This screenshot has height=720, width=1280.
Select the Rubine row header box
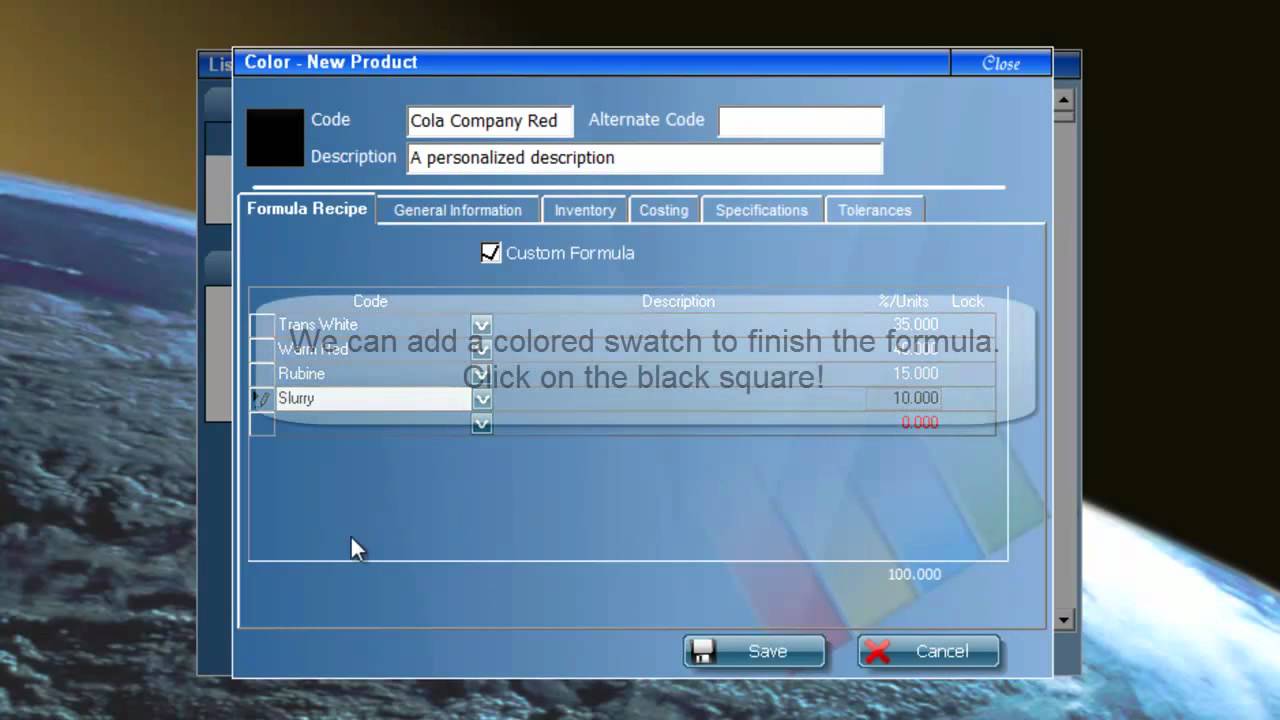click(x=262, y=374)
